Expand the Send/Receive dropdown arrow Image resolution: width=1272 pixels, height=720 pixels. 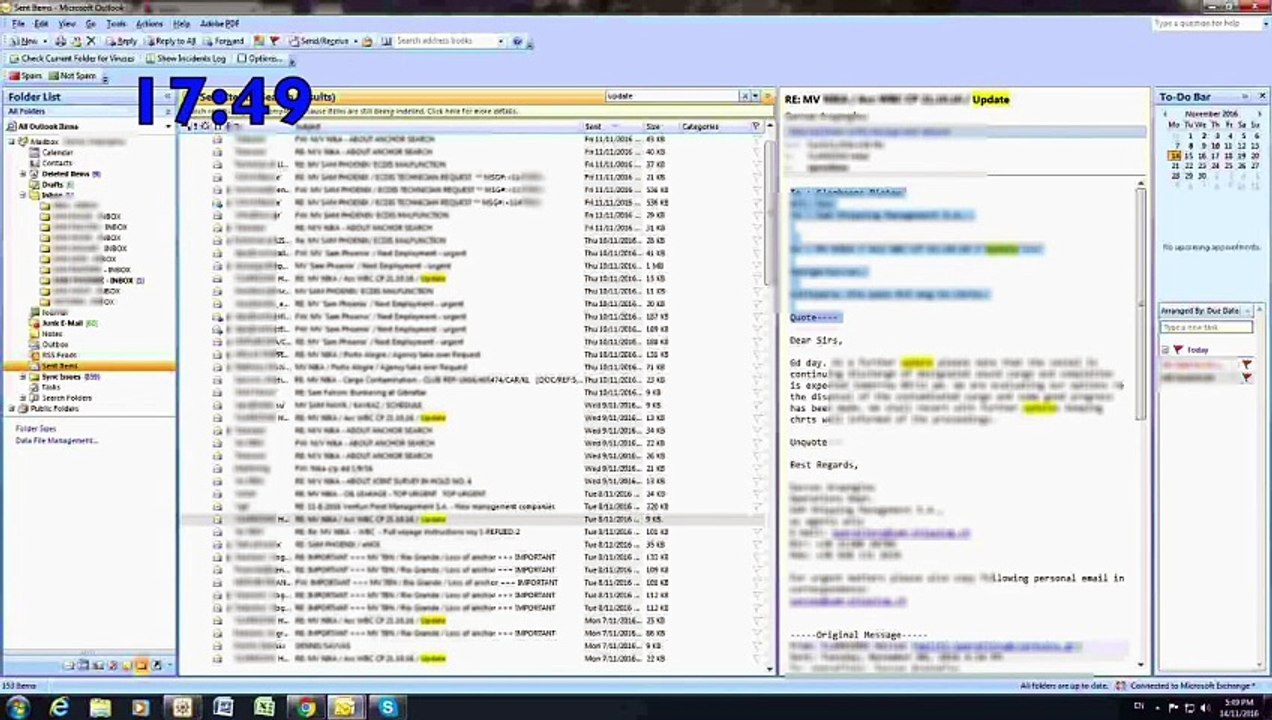[x=355, y=41]
